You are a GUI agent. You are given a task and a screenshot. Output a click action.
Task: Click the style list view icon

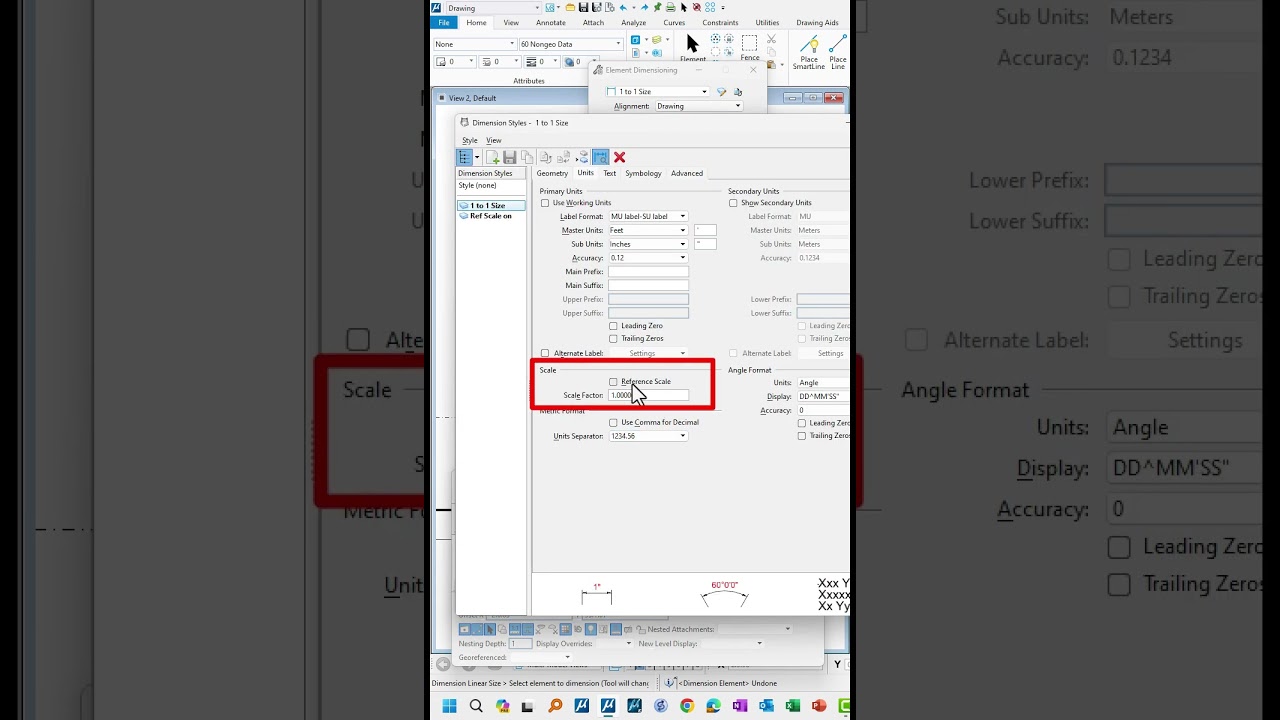point(465,157)
